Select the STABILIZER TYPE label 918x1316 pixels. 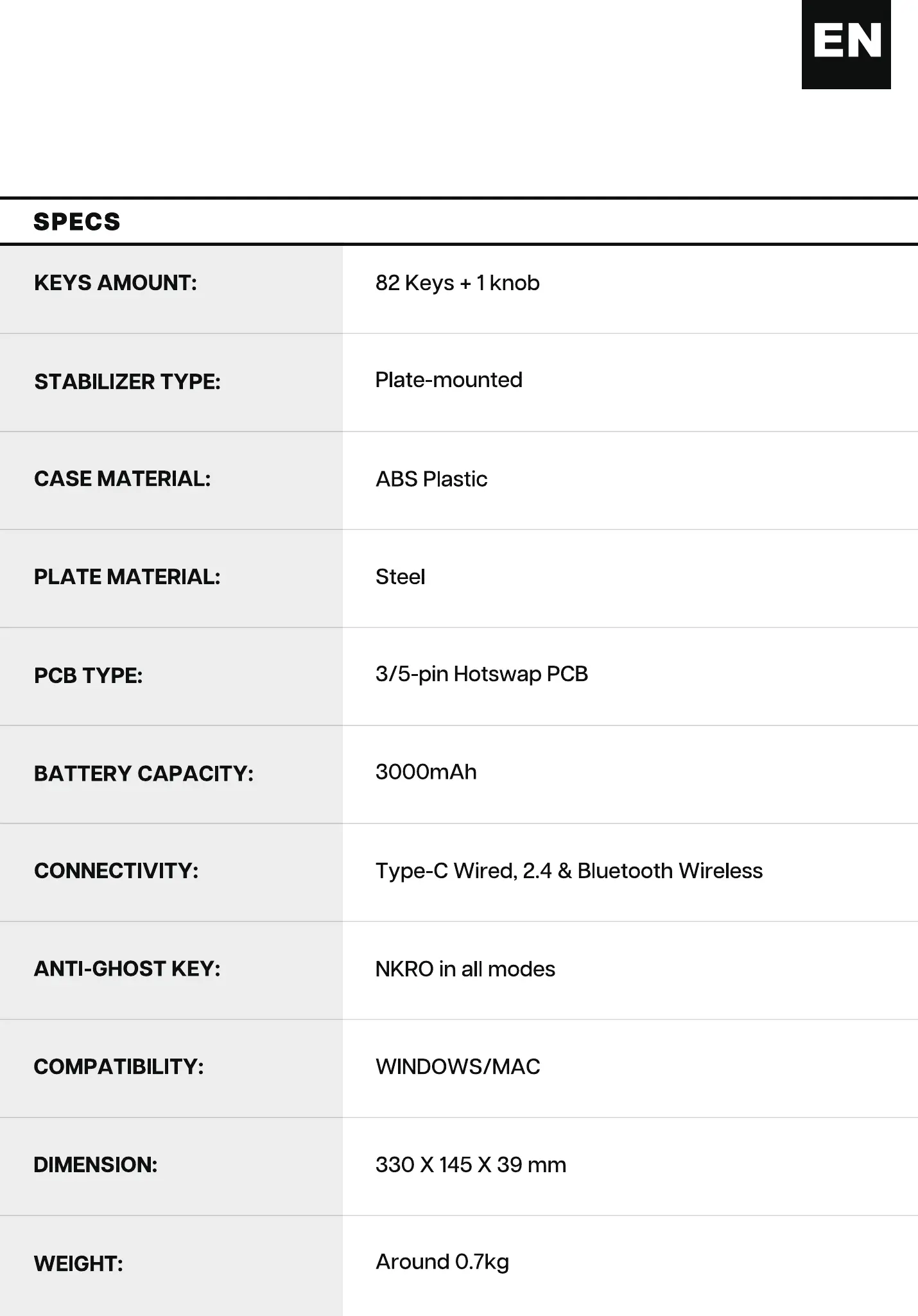[127, 382]
